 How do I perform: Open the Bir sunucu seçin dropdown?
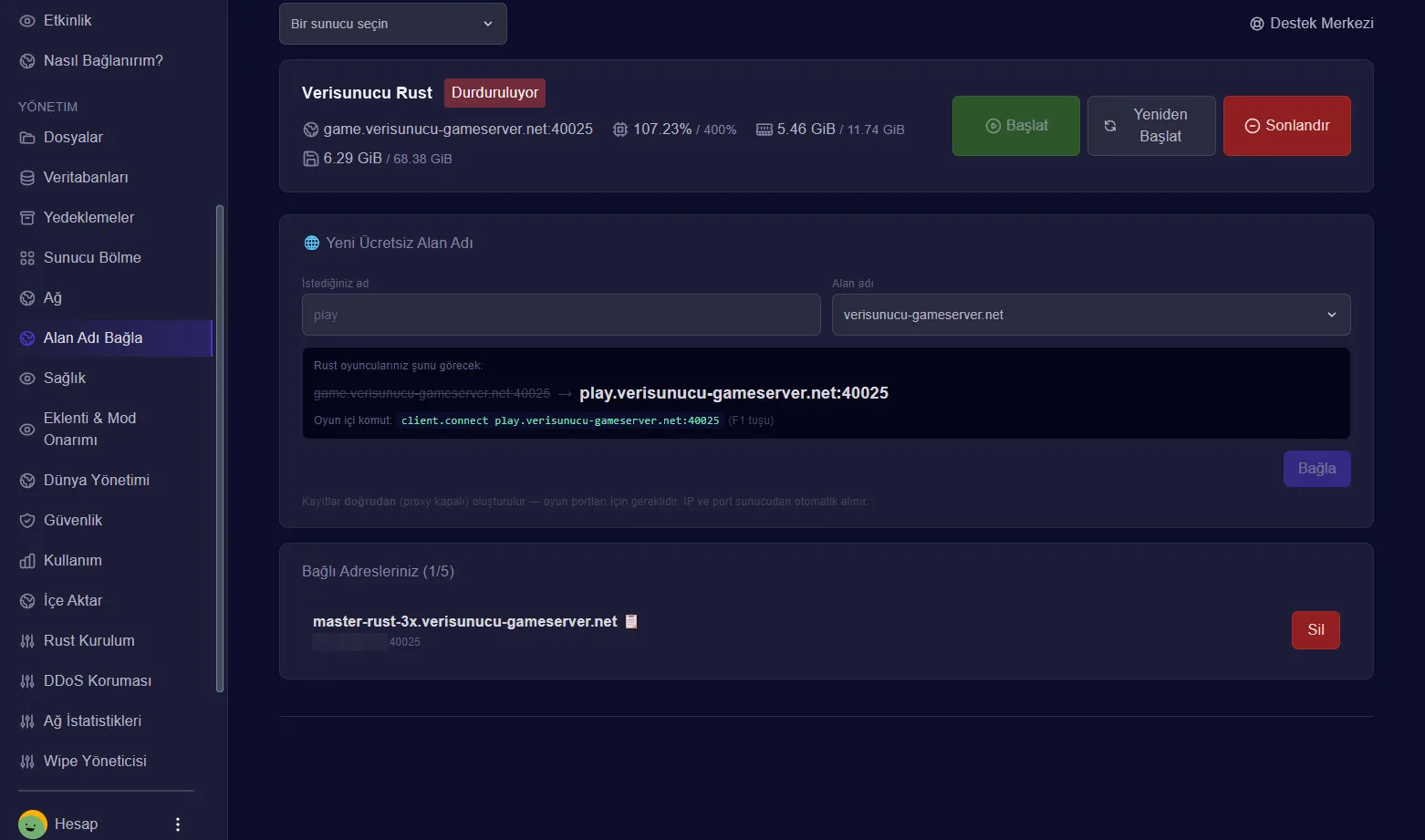[393, 24]
